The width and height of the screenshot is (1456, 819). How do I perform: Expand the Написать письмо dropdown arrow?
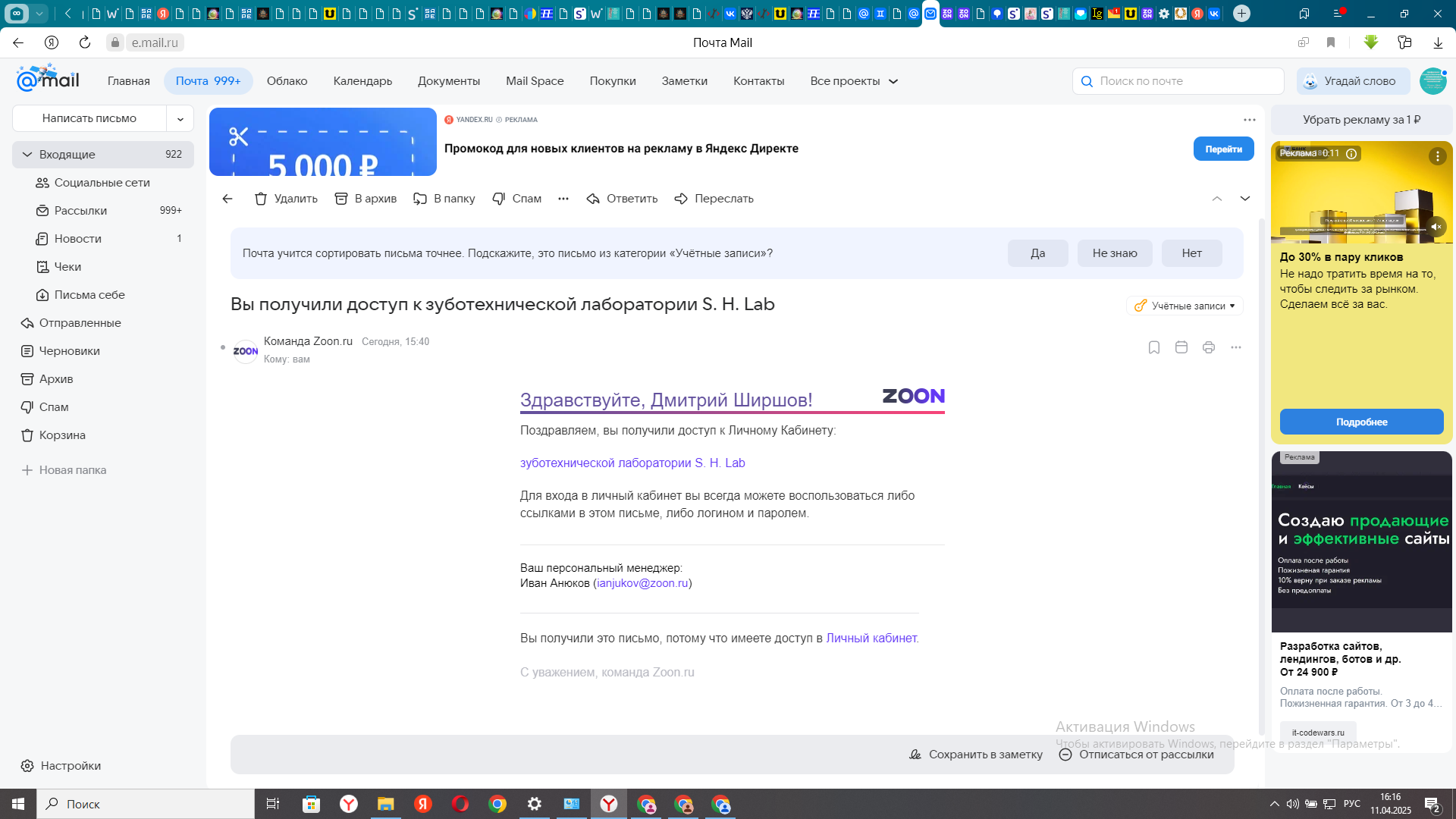pyautogui.click(x=180, y=118)
